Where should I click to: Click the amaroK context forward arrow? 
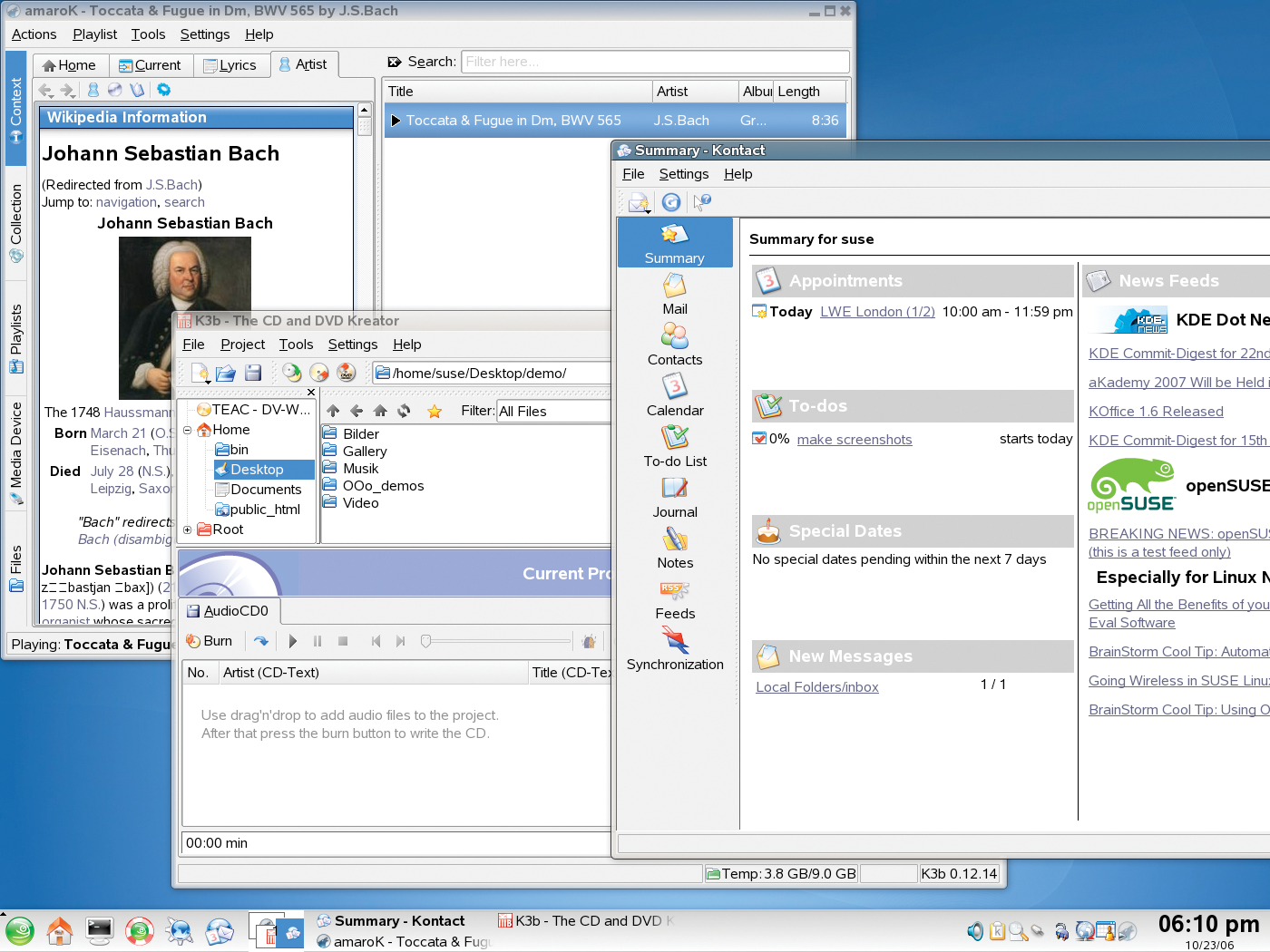pos(68,90)
